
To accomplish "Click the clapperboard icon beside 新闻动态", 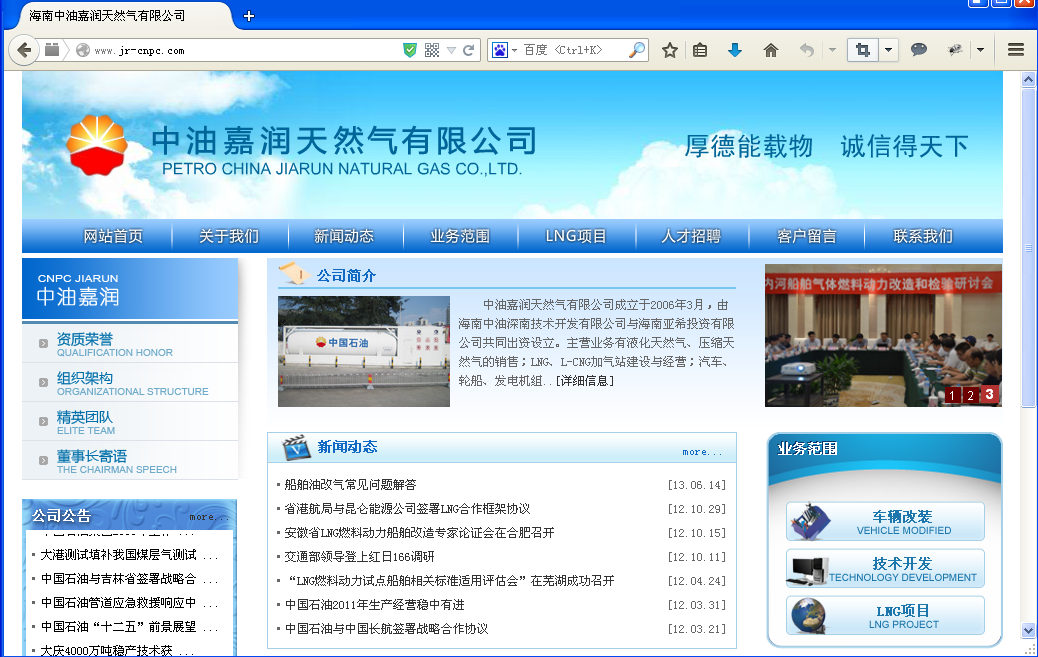I will (296, 448).
